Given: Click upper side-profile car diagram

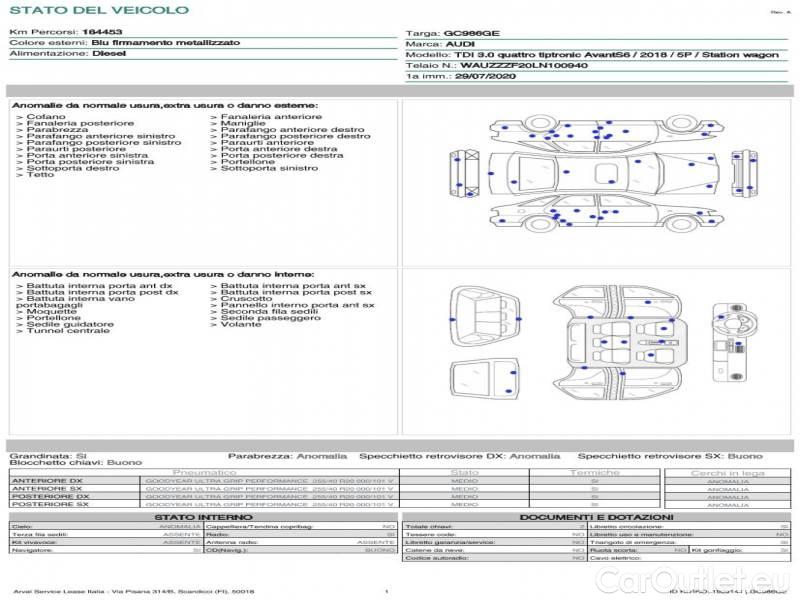Looking at the screenshot, I should (x=606, y=133).
